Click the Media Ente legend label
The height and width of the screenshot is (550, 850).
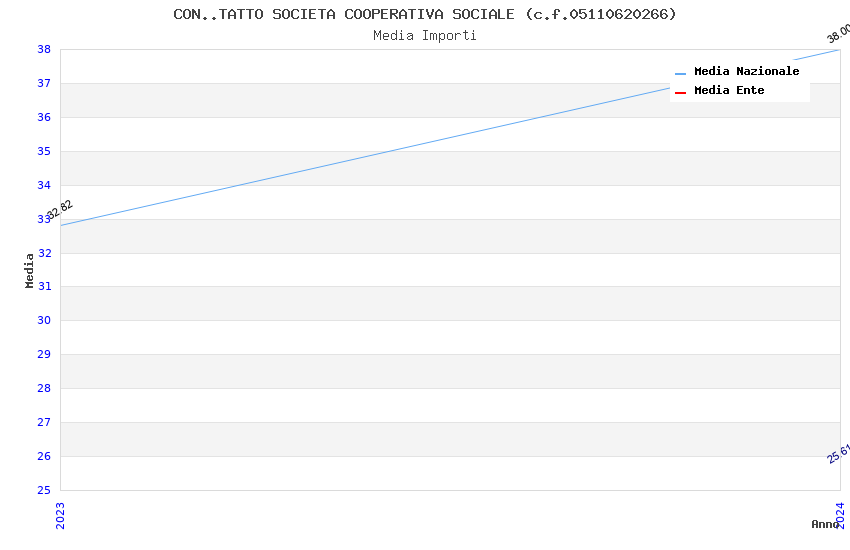pos(729,90)
